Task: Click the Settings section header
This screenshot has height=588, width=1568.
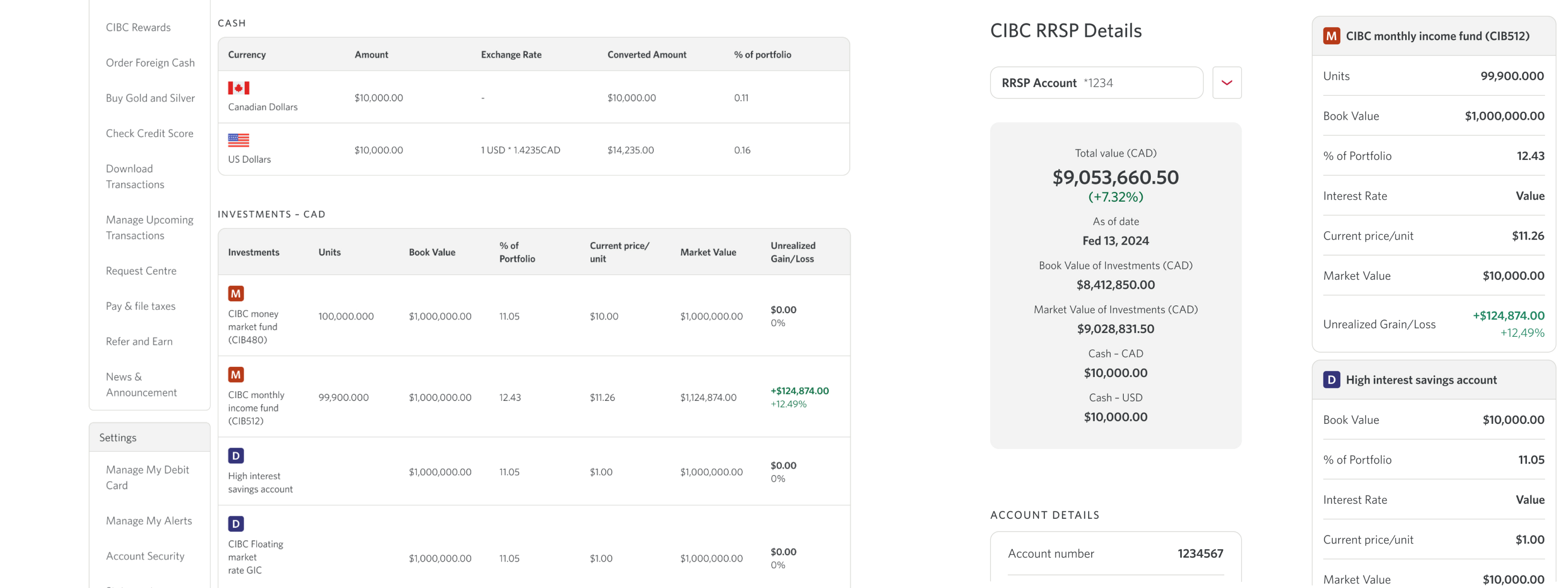Action: 118,438
